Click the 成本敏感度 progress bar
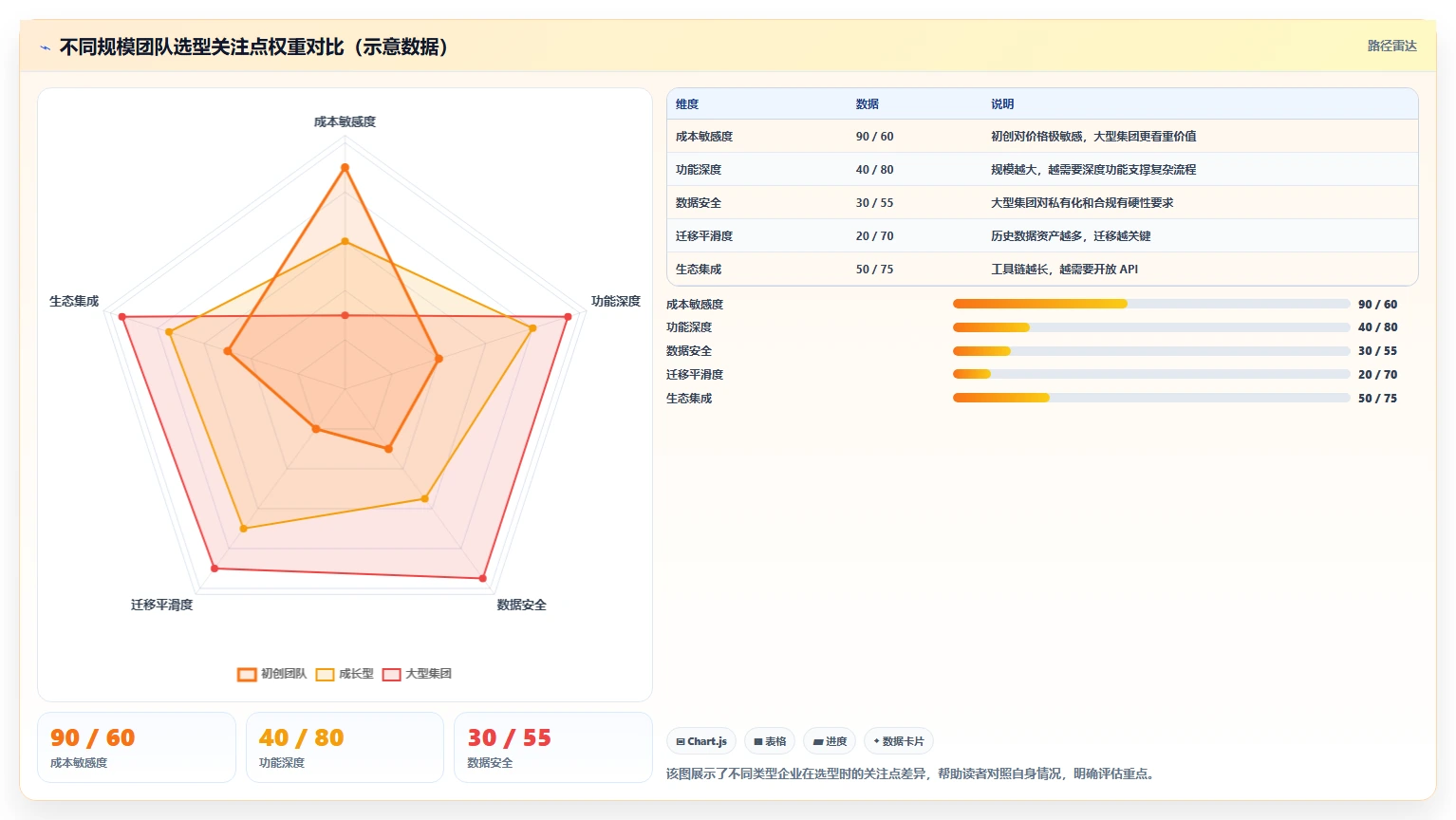The width and height of the screenshot is (1456, 820). [x=1151, y=304]
